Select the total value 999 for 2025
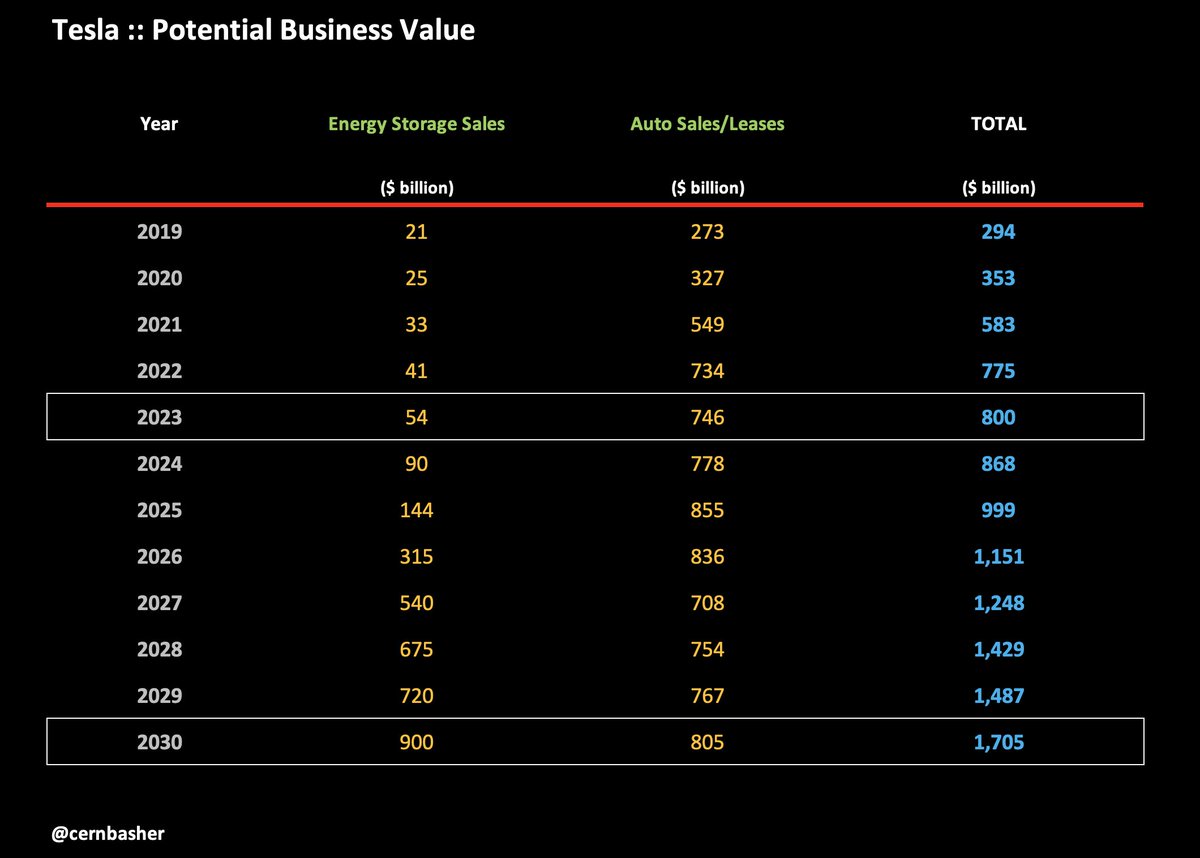This screenshot has height=858, width=1200. 998,510
